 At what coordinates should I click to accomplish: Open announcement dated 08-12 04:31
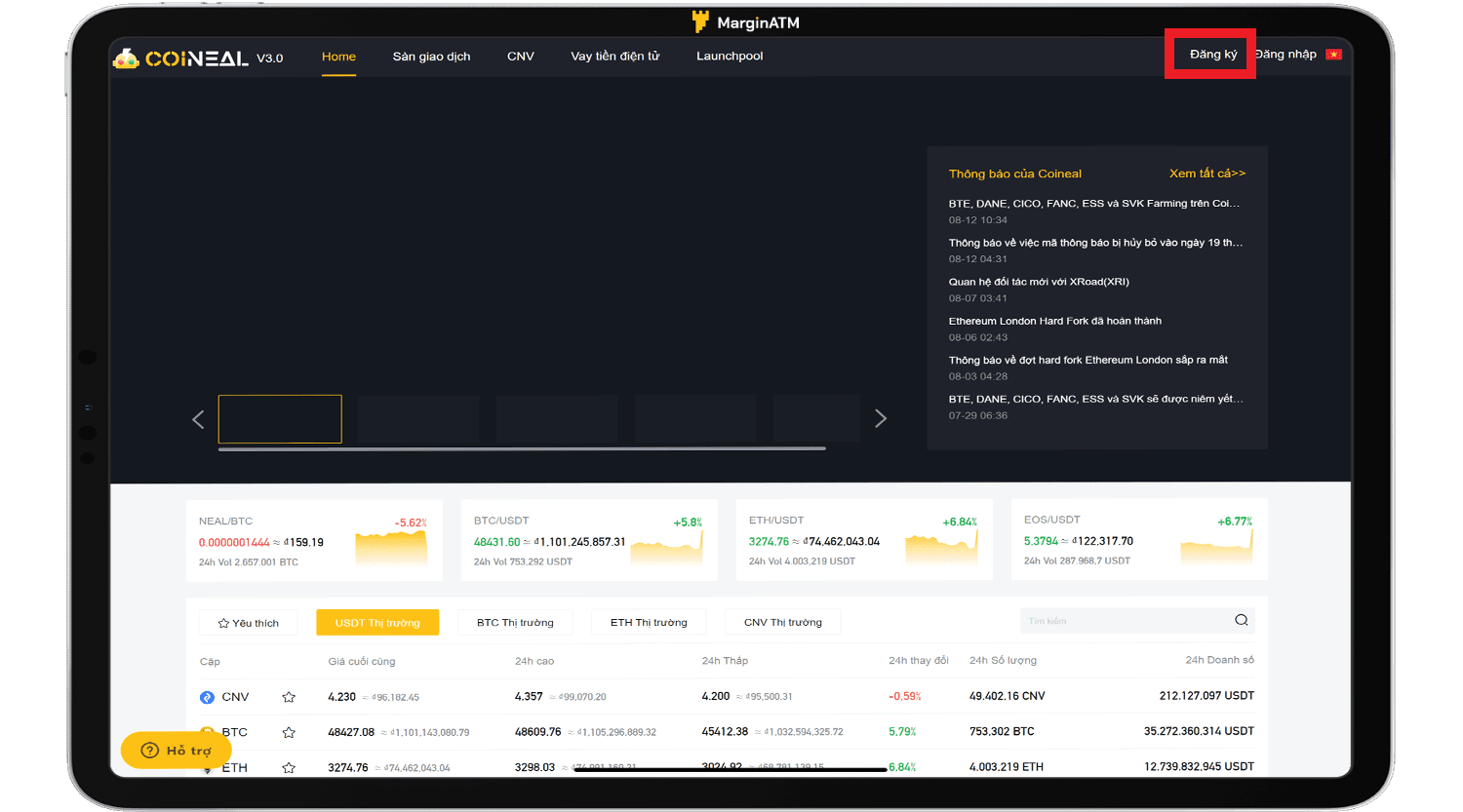tap(1095, 243)
